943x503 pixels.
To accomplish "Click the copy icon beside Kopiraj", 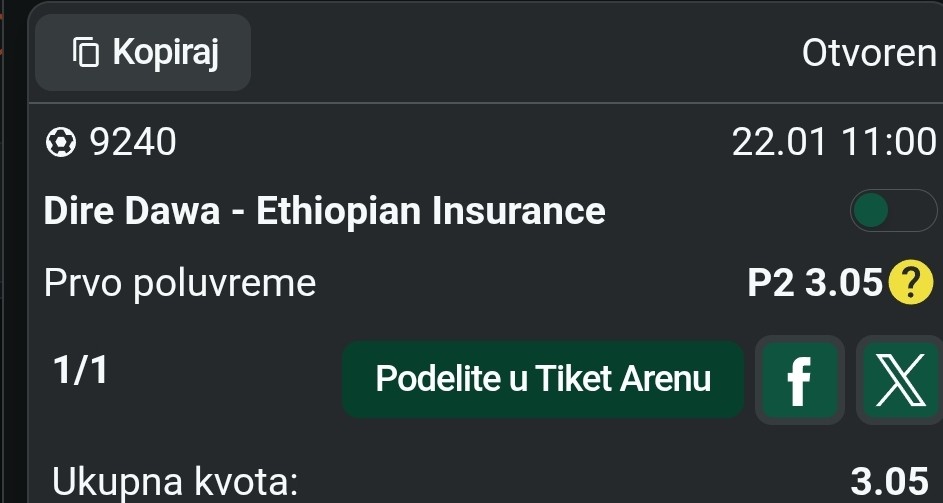I will (x=86, y=52).
